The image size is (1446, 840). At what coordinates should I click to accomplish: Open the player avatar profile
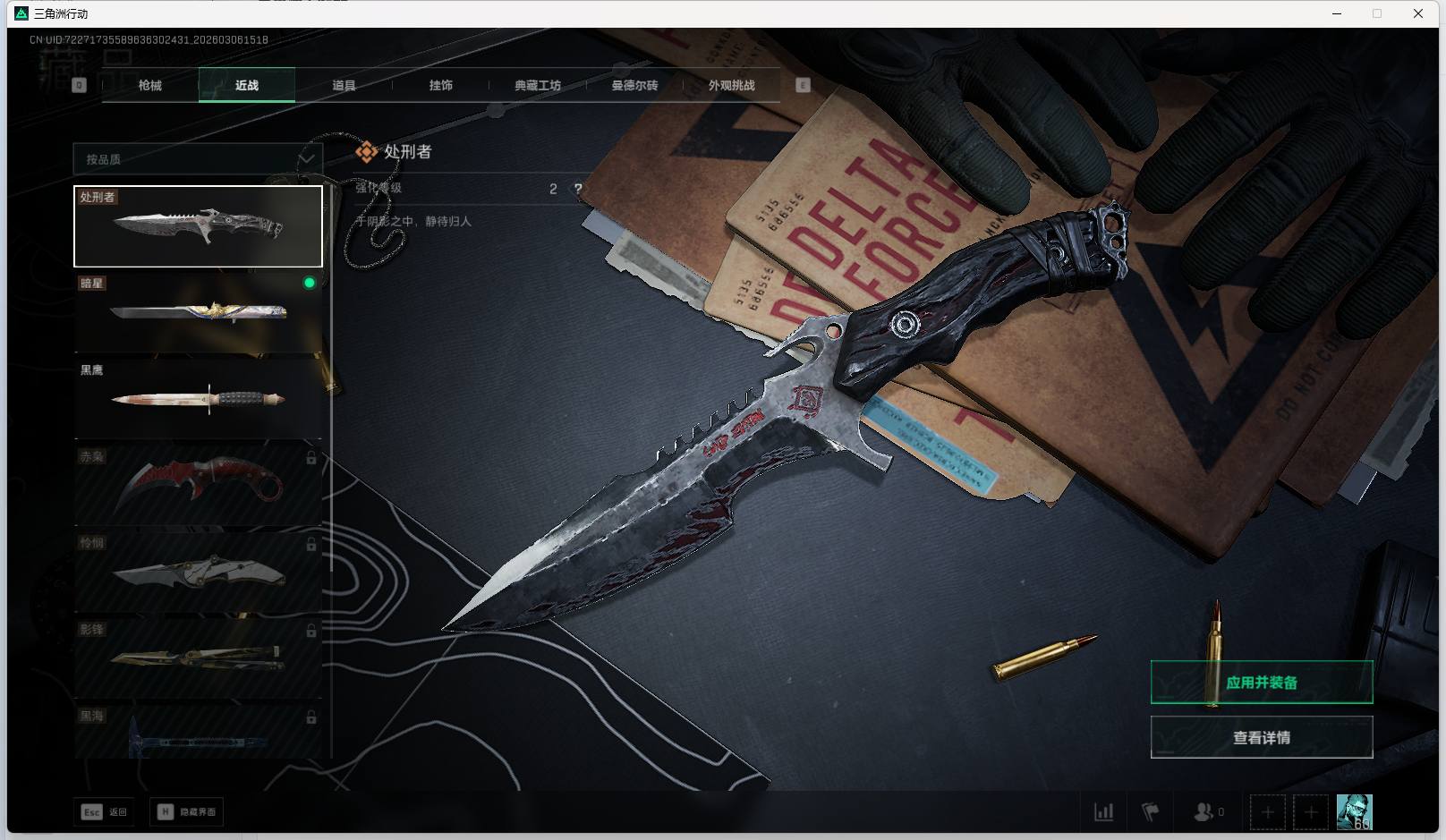pyautogui.click(x=1354, y=812)
